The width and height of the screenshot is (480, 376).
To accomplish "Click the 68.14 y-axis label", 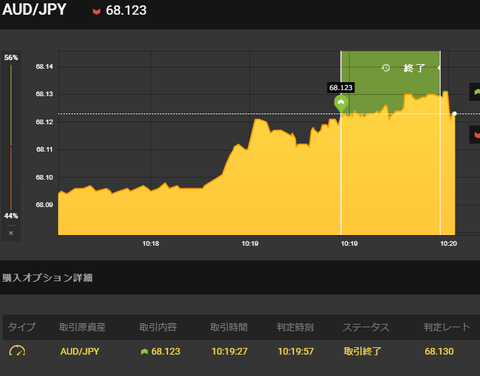I will tap(44, 67).
